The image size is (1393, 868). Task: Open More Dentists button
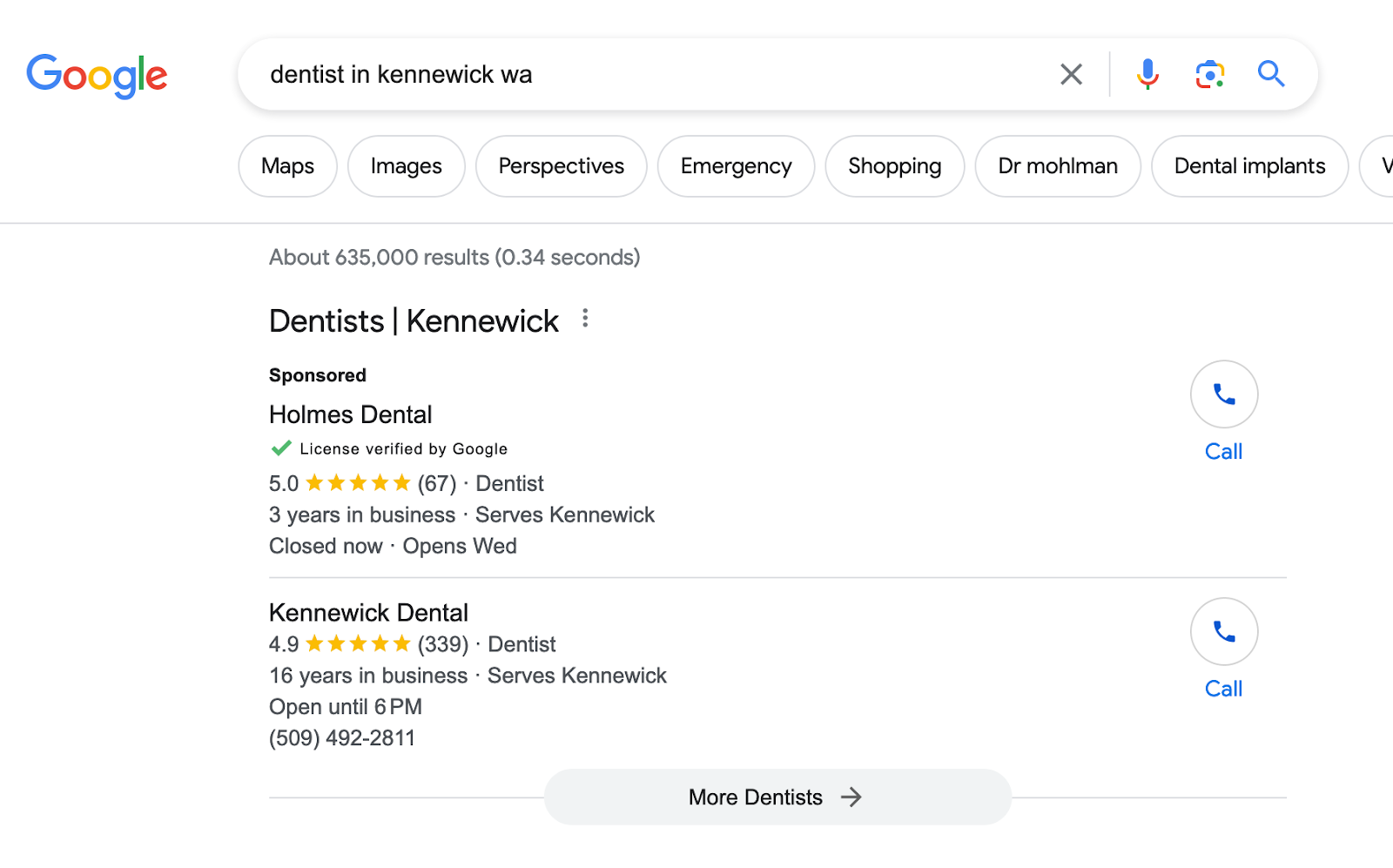(777, 797)
